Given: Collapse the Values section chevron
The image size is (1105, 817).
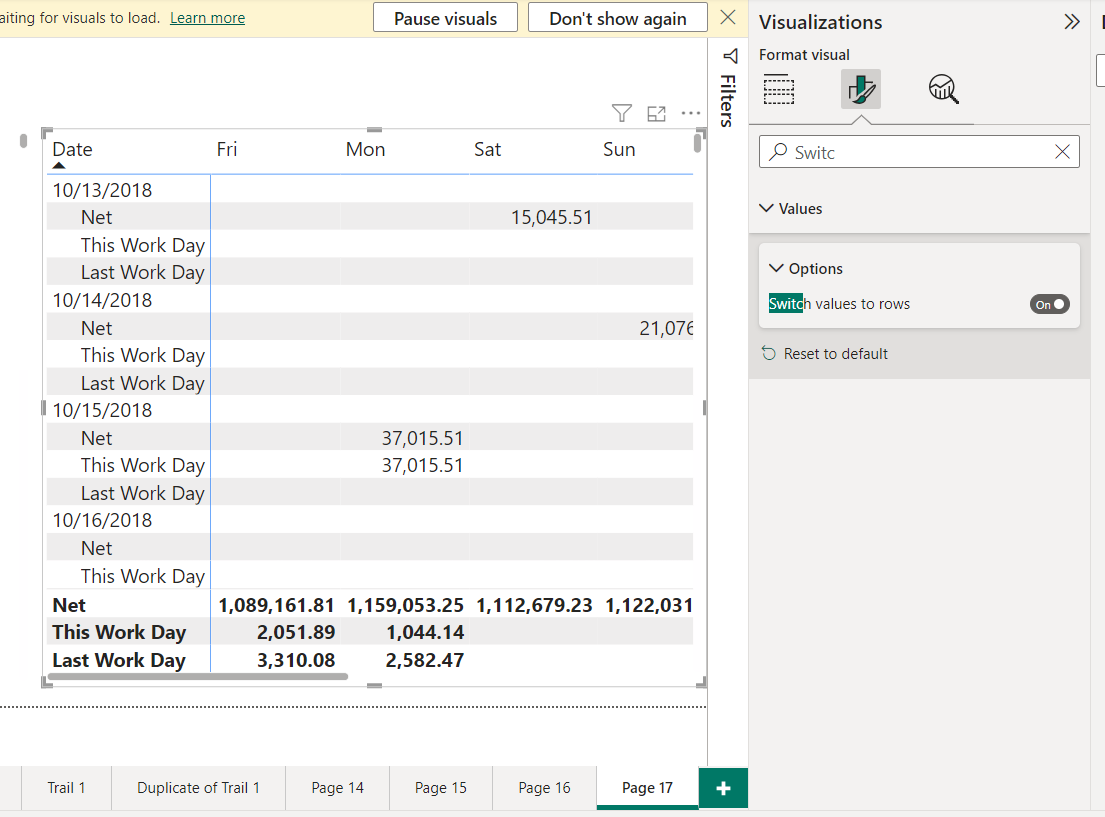Looking at the screenshot, I should [766, 208].
